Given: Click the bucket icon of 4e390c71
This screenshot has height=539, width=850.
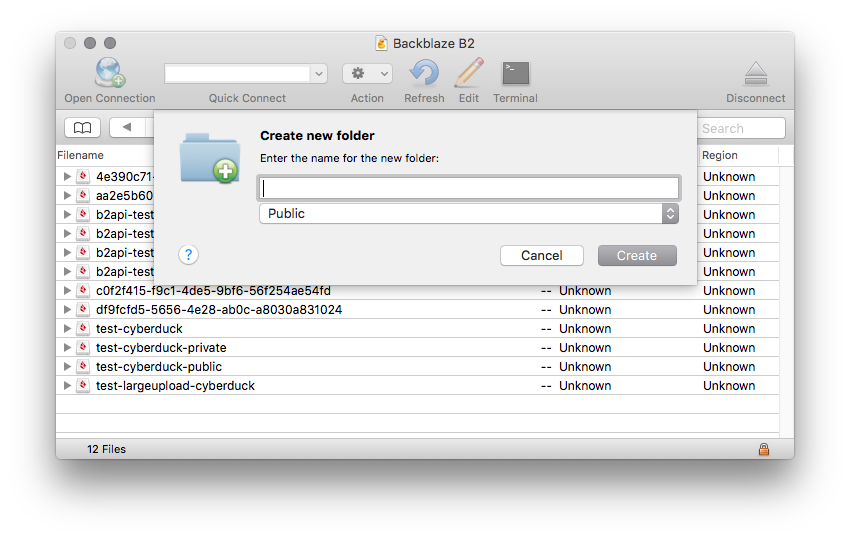Looking at the screenshot, I should (83, 176).
